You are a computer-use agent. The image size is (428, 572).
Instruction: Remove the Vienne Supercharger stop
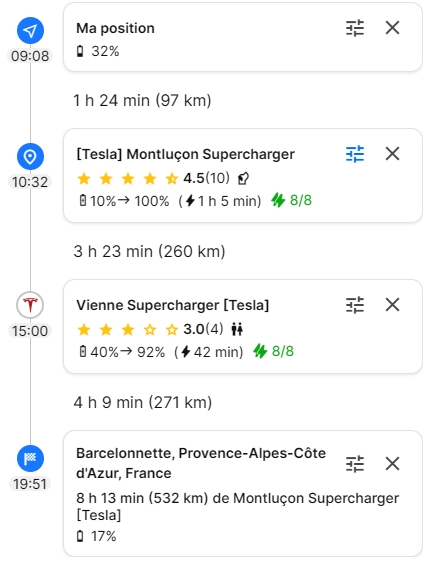[x=392, y=305]
